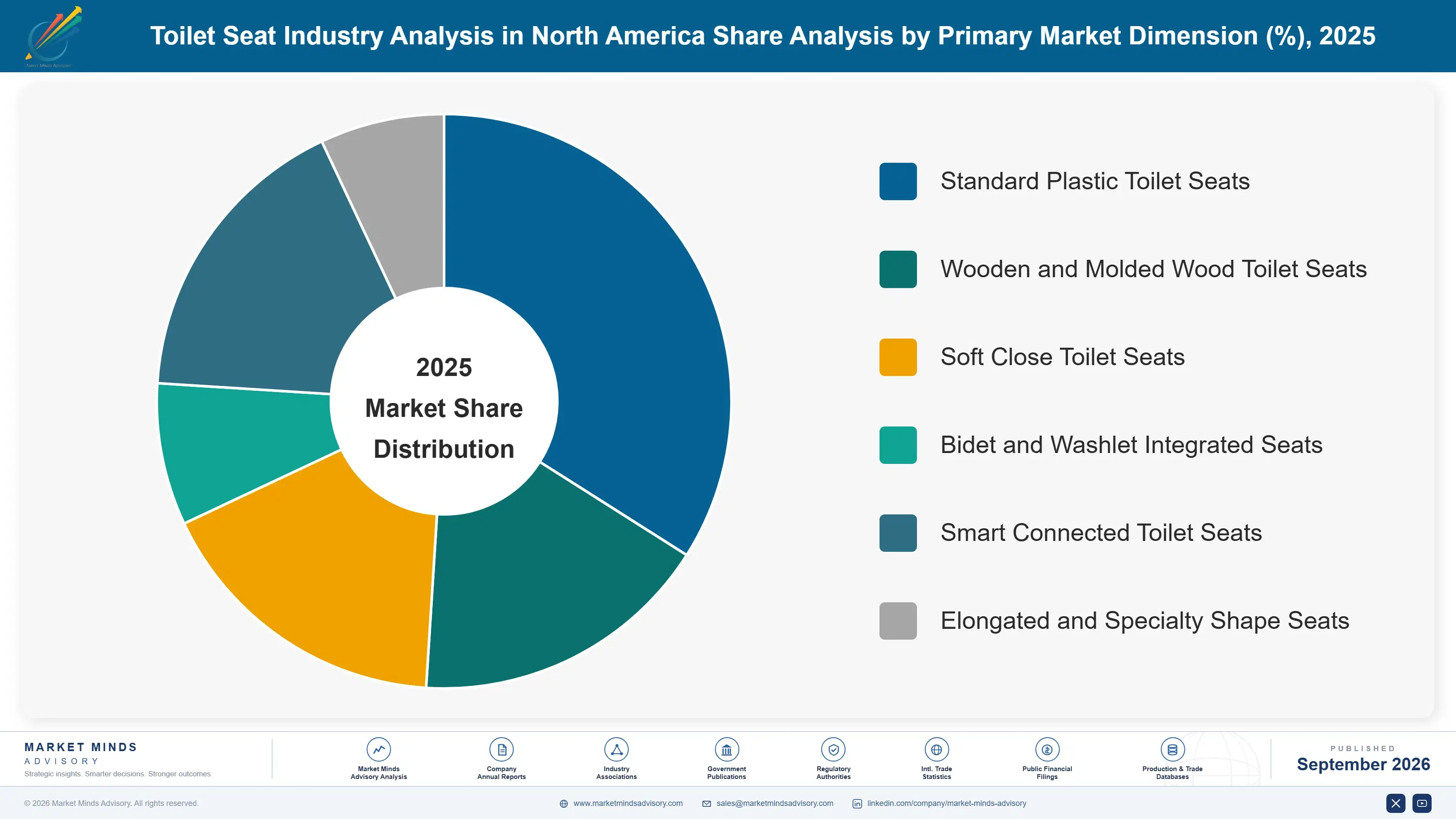
Task: Click the Public Financial Filings icon
Action: pyautogui.click(x=1047, y=749)
